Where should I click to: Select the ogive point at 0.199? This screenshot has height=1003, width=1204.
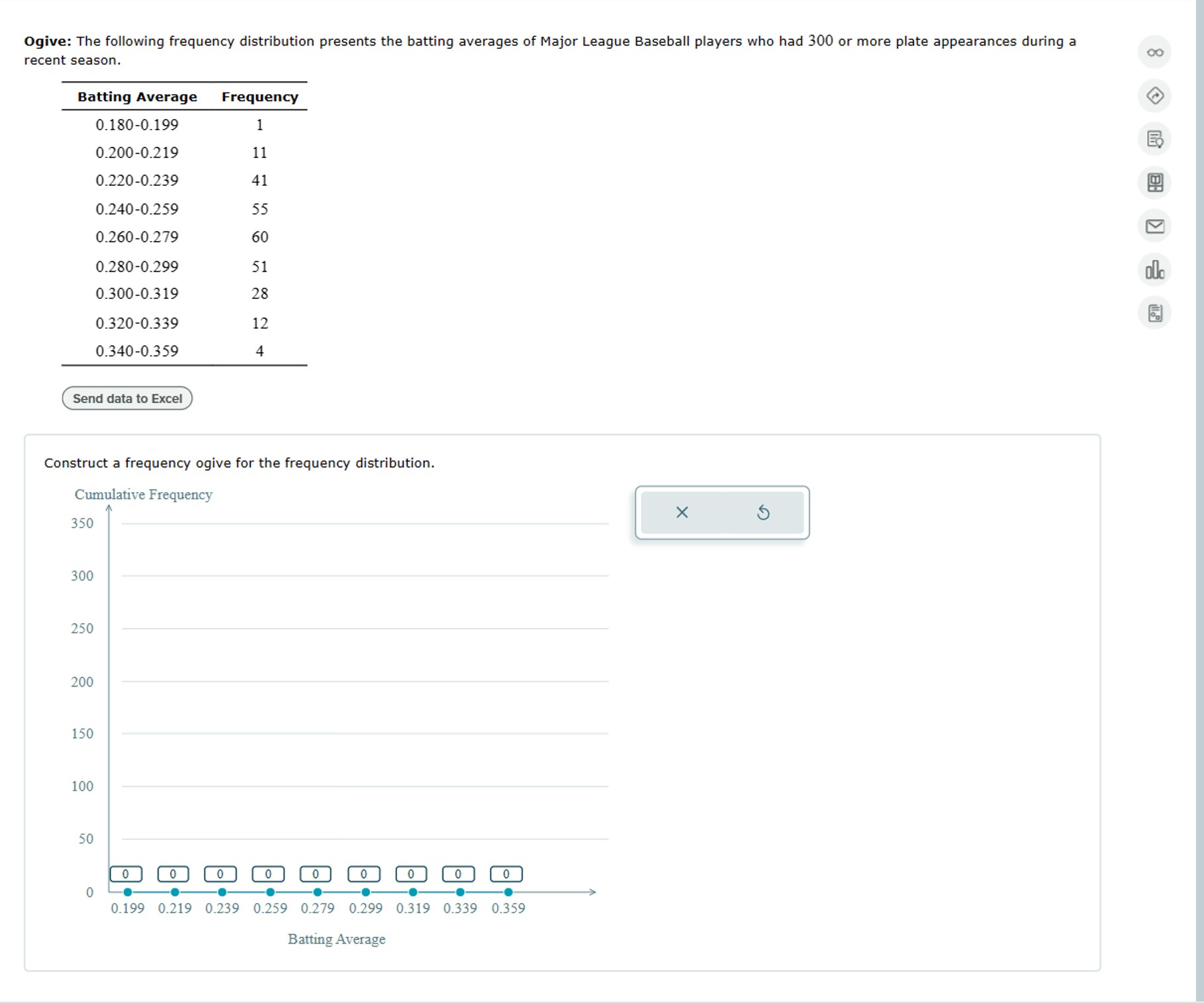pos(128,892)
